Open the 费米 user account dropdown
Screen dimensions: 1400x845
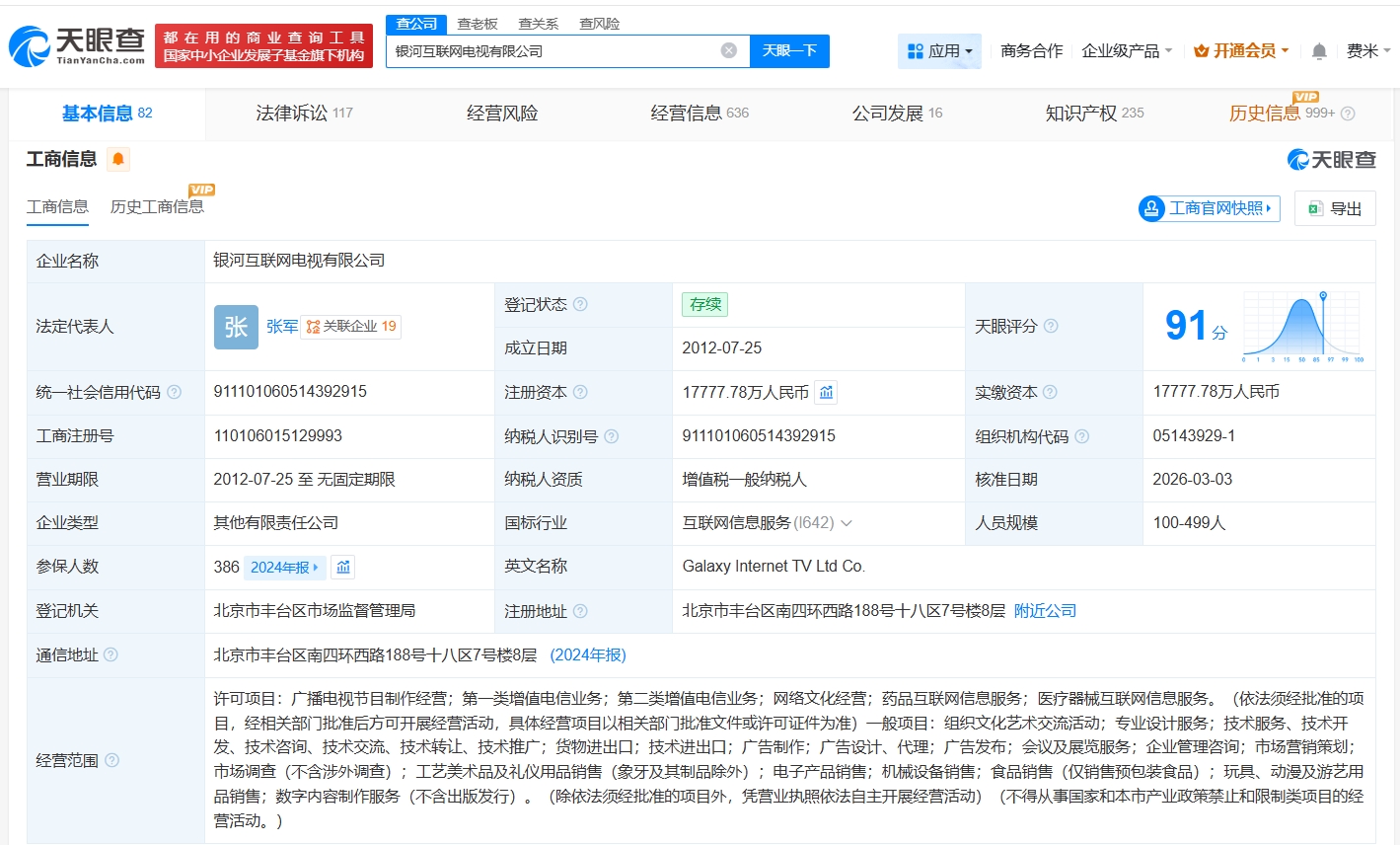point(1367,50)
